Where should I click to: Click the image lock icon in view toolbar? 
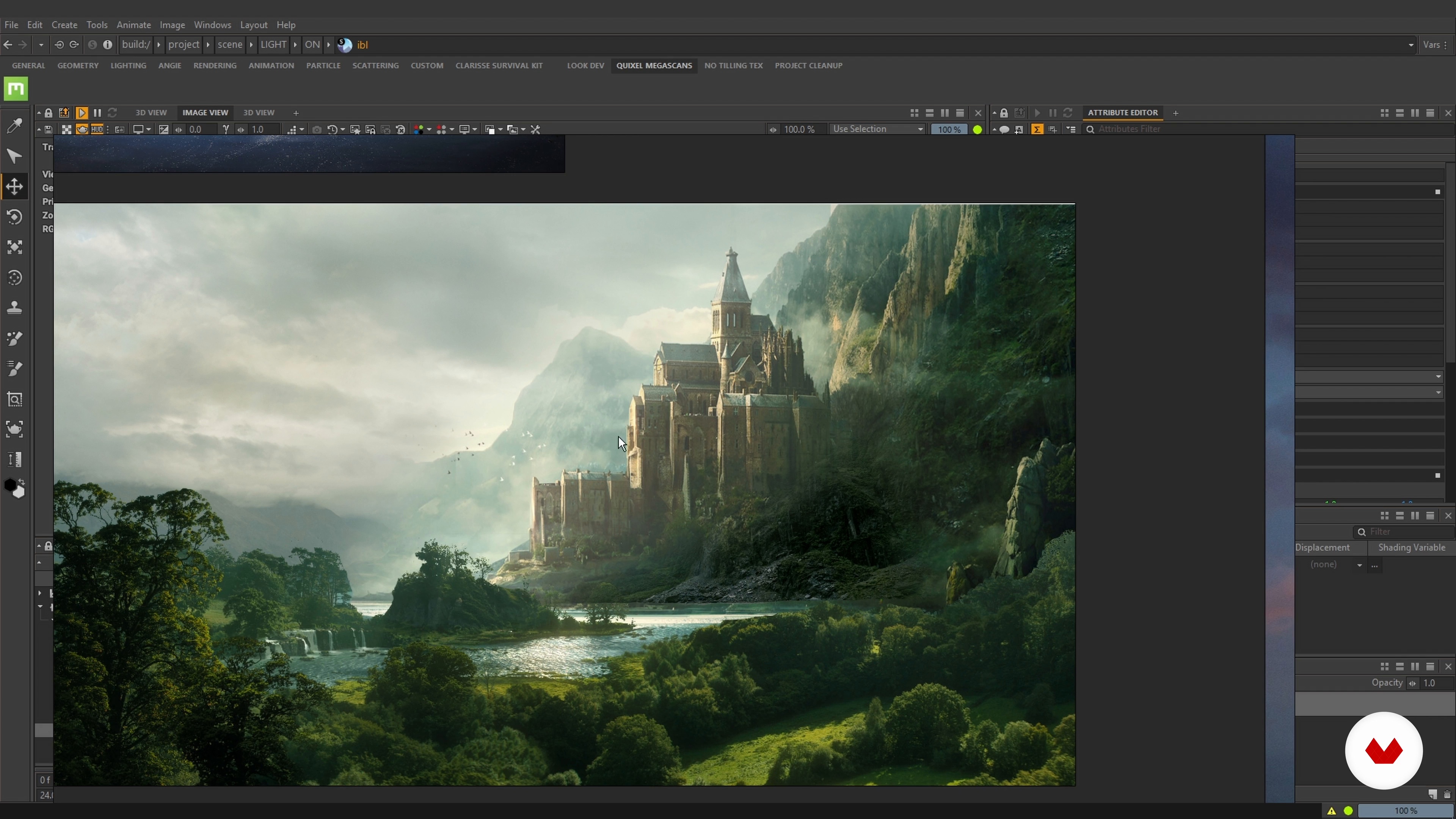370,129
